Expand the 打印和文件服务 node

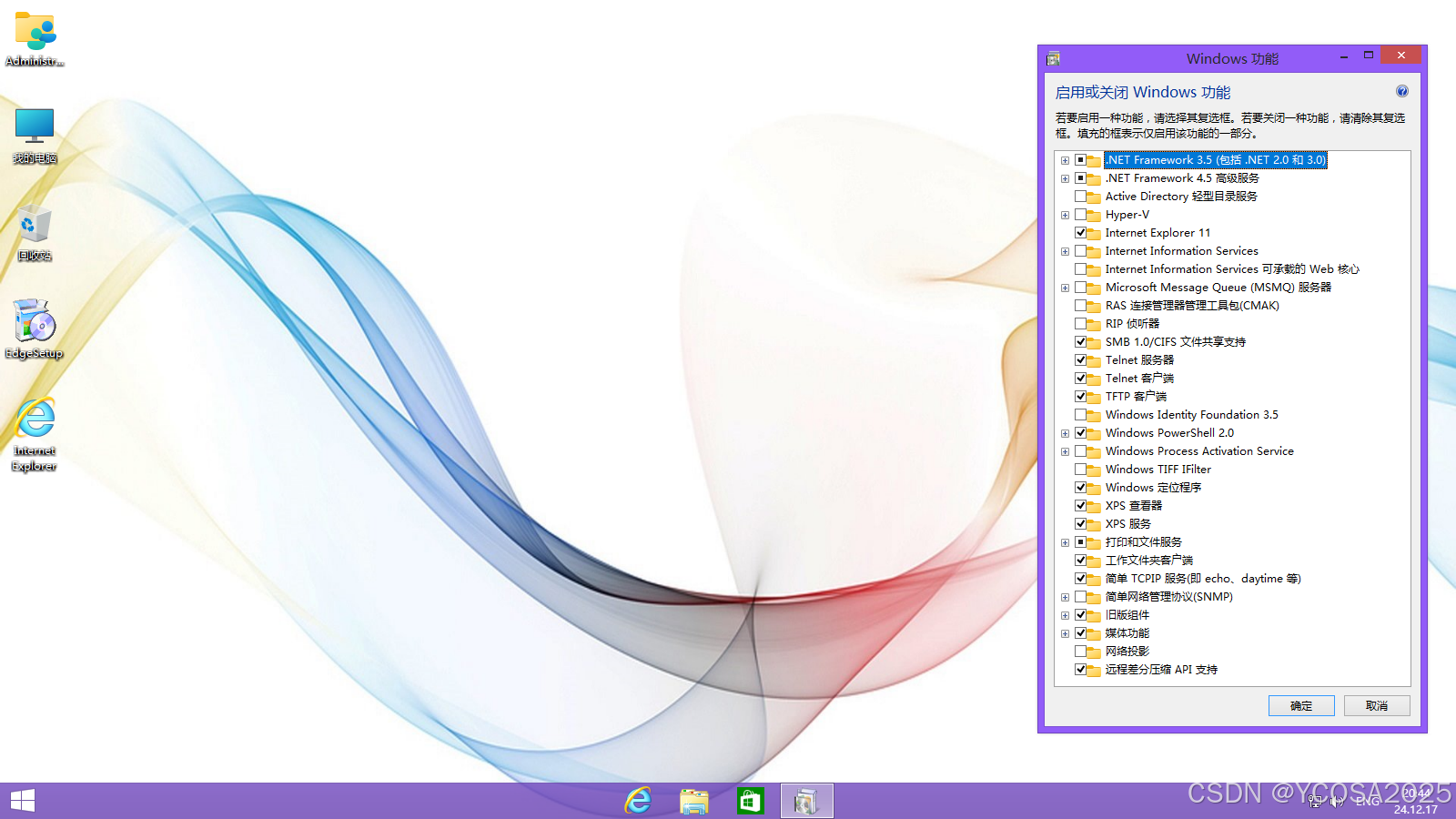click(x=1065, y=542)
